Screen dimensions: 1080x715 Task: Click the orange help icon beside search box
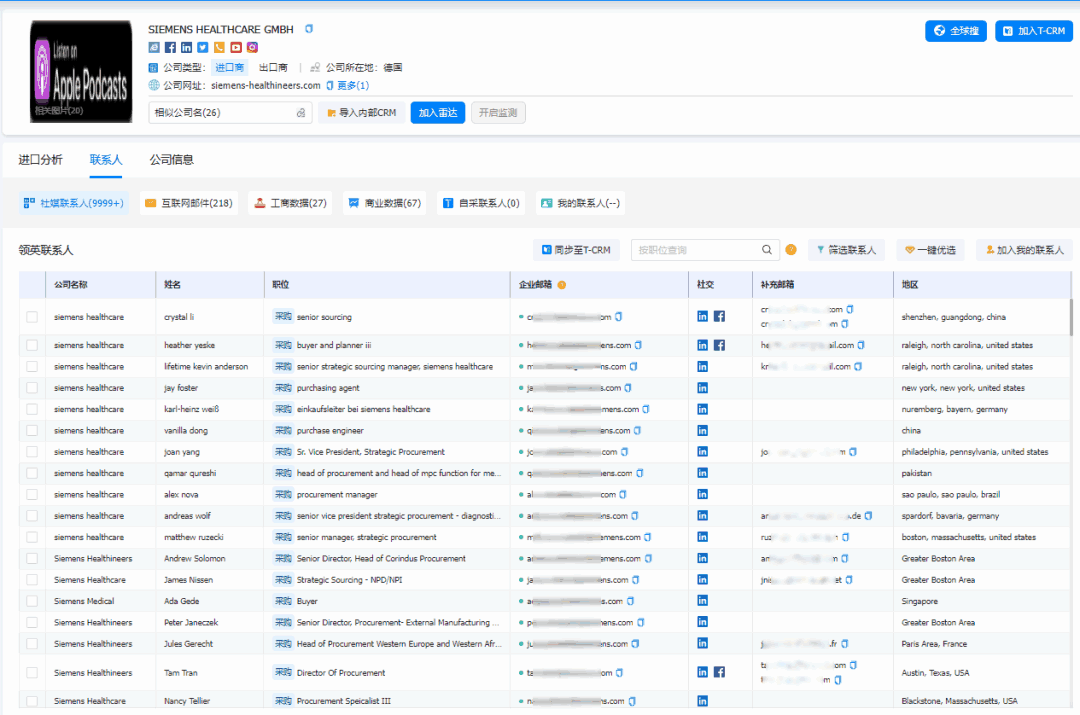[x=791, y=250]
